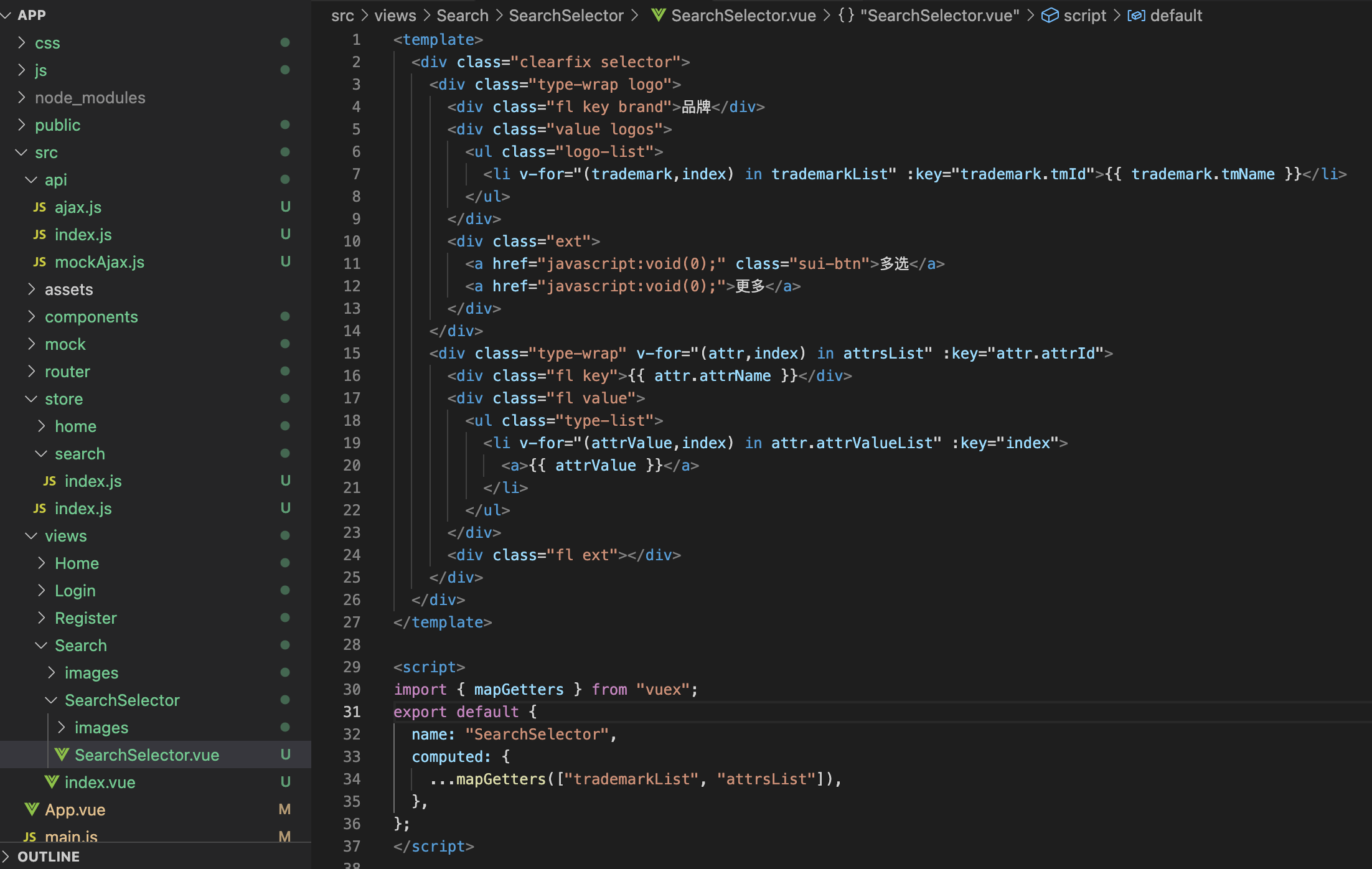Click the script cube icon in breadcrumbs
This screenshot has height=869, width=1372.
coord(1050,15)
